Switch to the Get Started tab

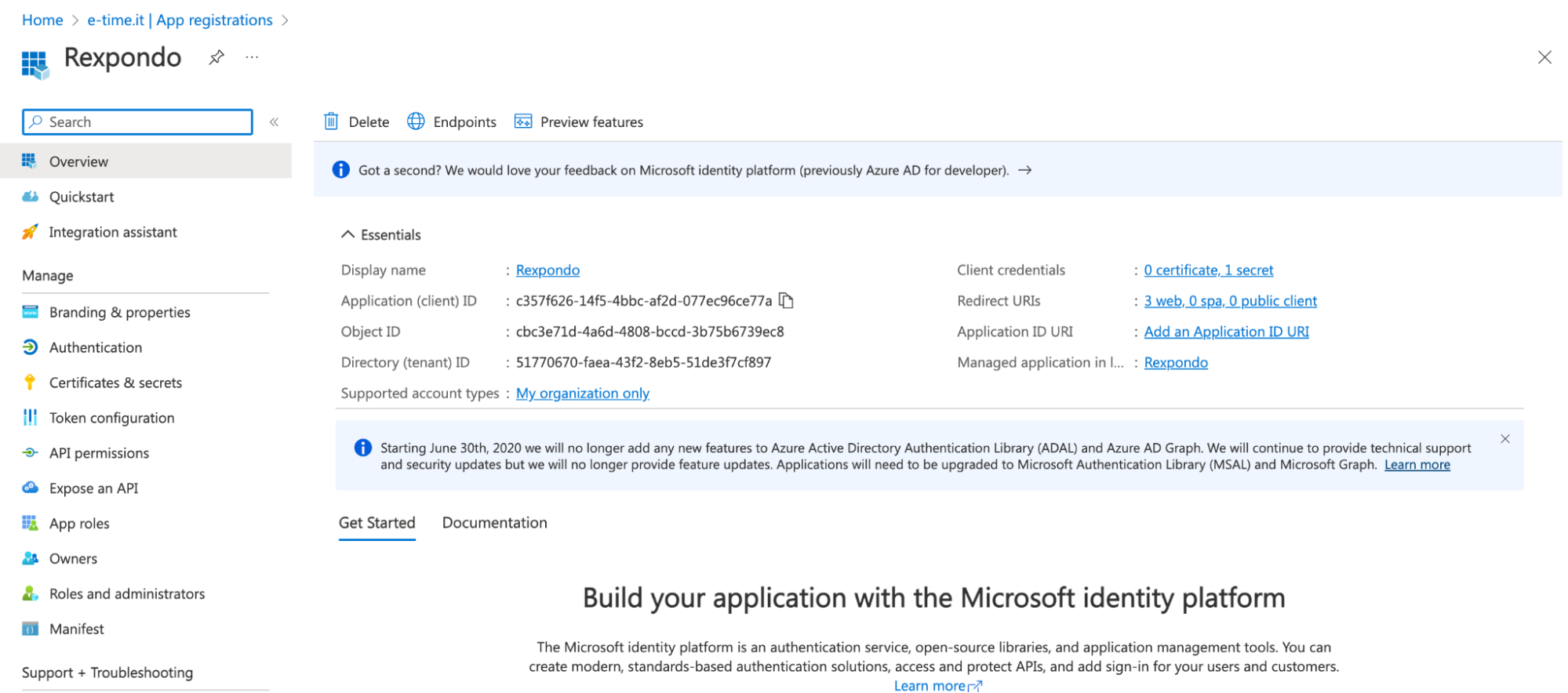click(377, 523)
